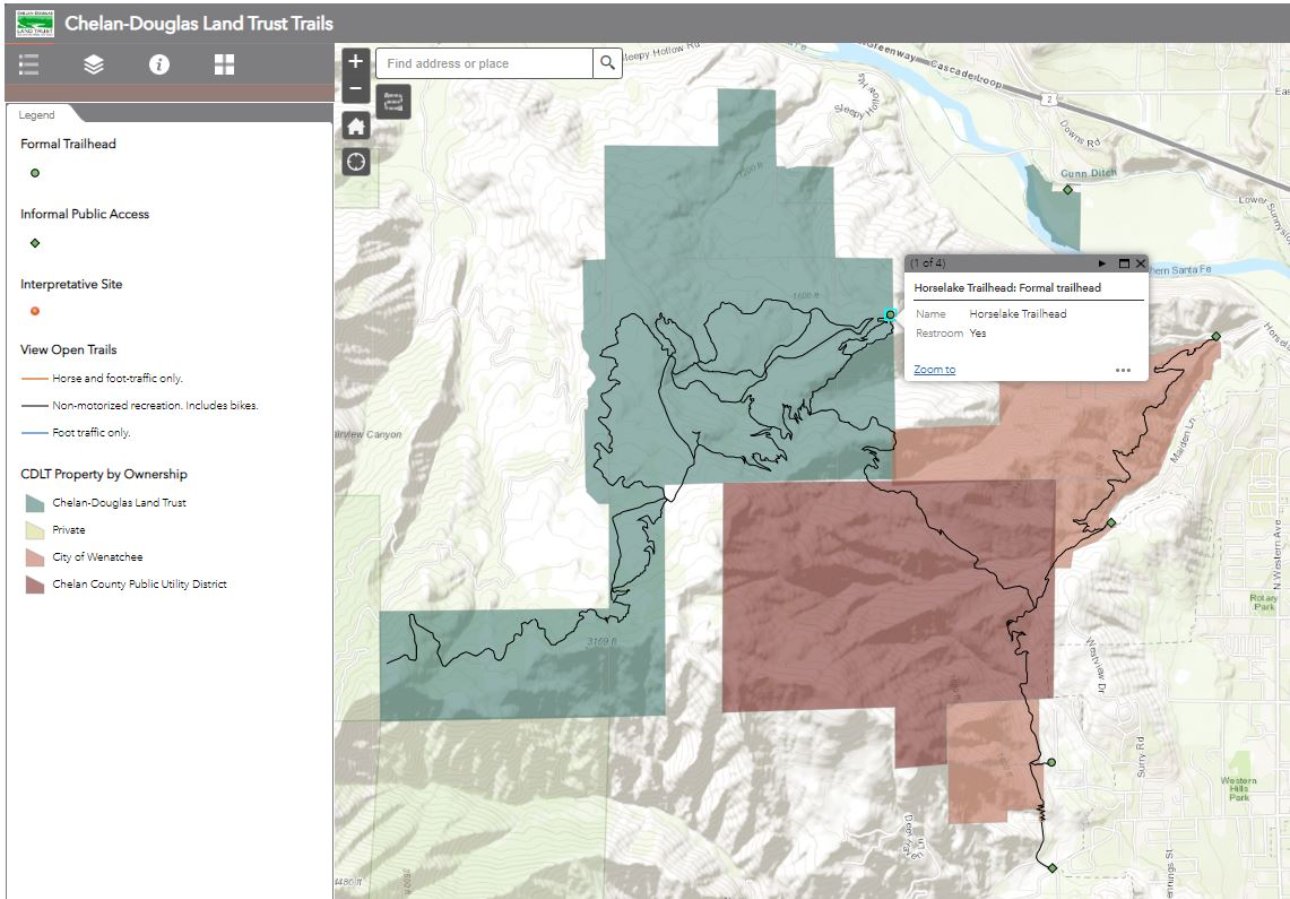
Task: Click the highlighted Horselake Trailhead marker
Action: [890, 314]
